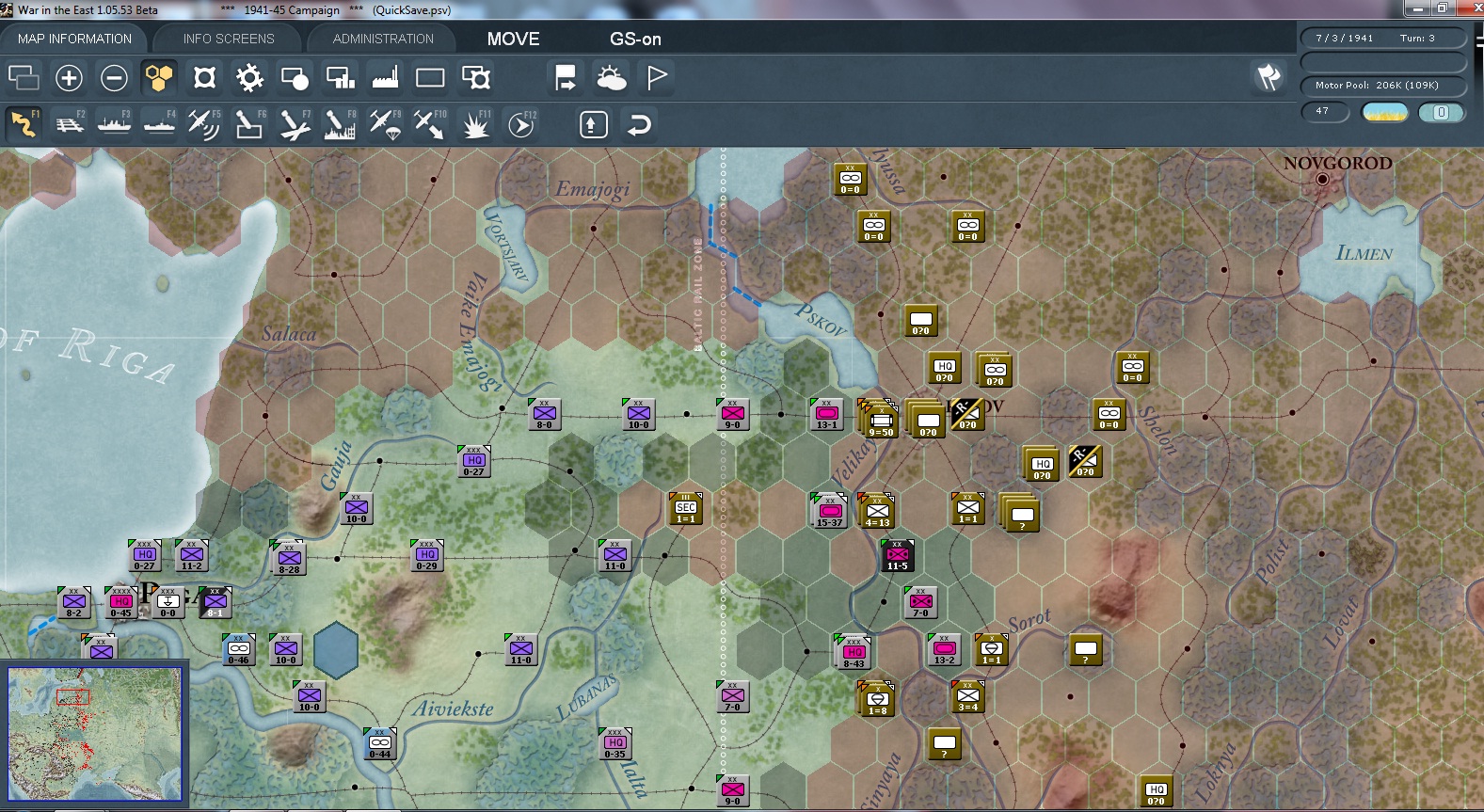Select the unit counter labeled 0-46
The height and width of the screenshot is (812, 1484).
pos(239,650)
